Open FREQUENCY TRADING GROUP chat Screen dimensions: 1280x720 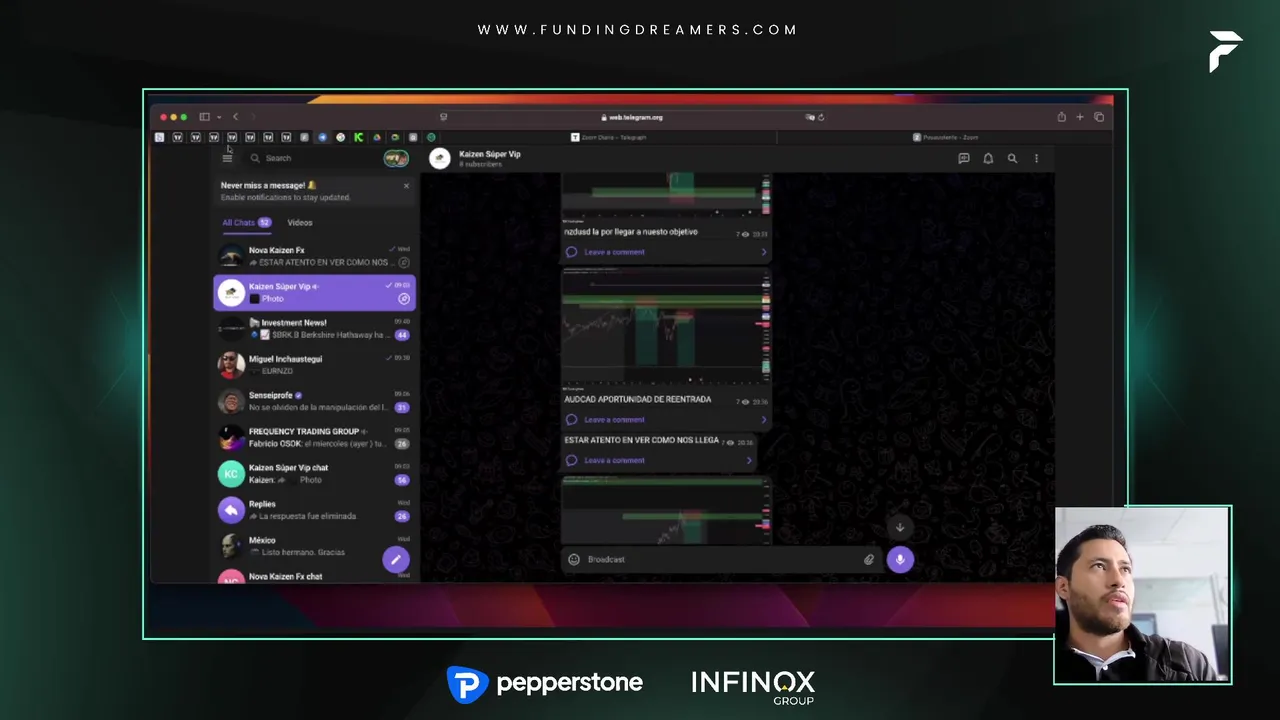tap(314, 437)
